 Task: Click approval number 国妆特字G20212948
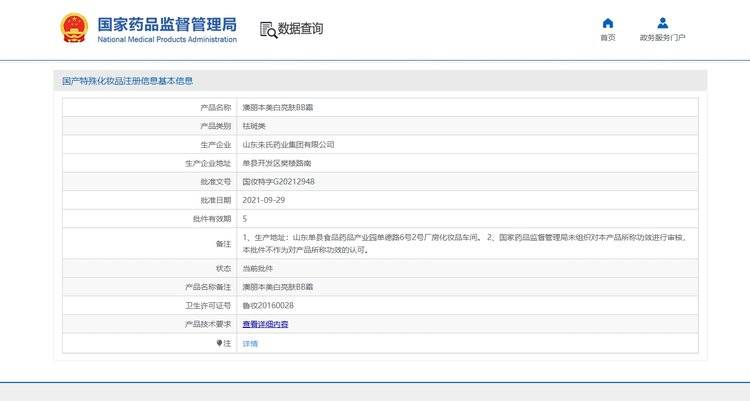click(278, 182)
